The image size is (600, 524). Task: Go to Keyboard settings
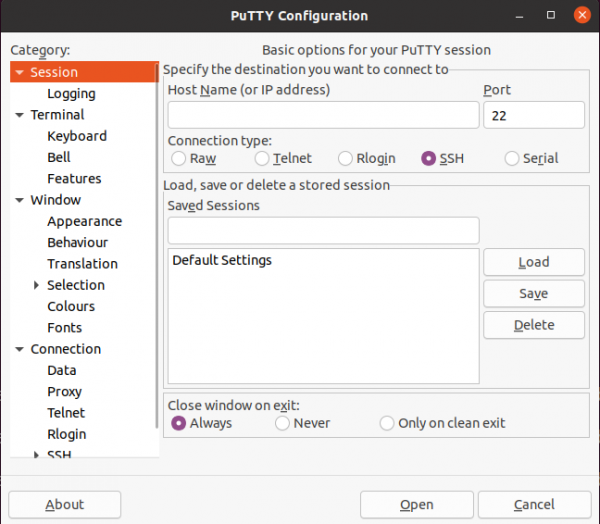[x=77, y=136]
